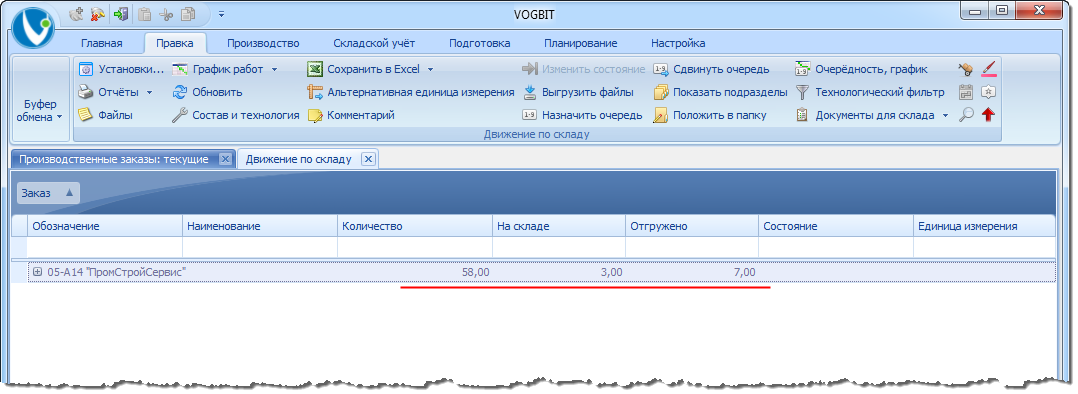This screenshot has height=394, width=1078.
Task: Click the paste clipboard icon in quick access bar
Action: [144, 13]
